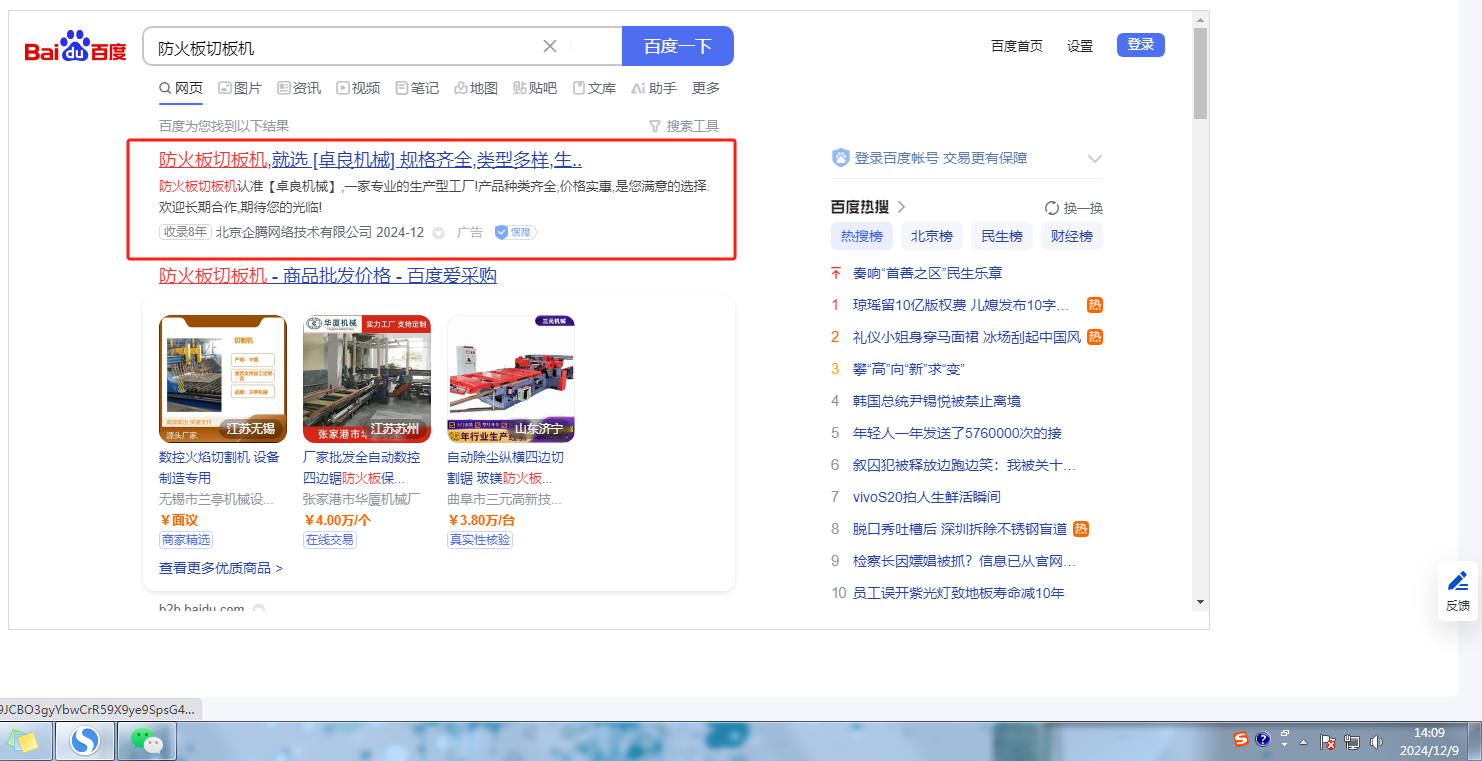Screen dimensions: 1482x761
Task: Switch to the 民生榜 tab
Action: point(1002,237)
